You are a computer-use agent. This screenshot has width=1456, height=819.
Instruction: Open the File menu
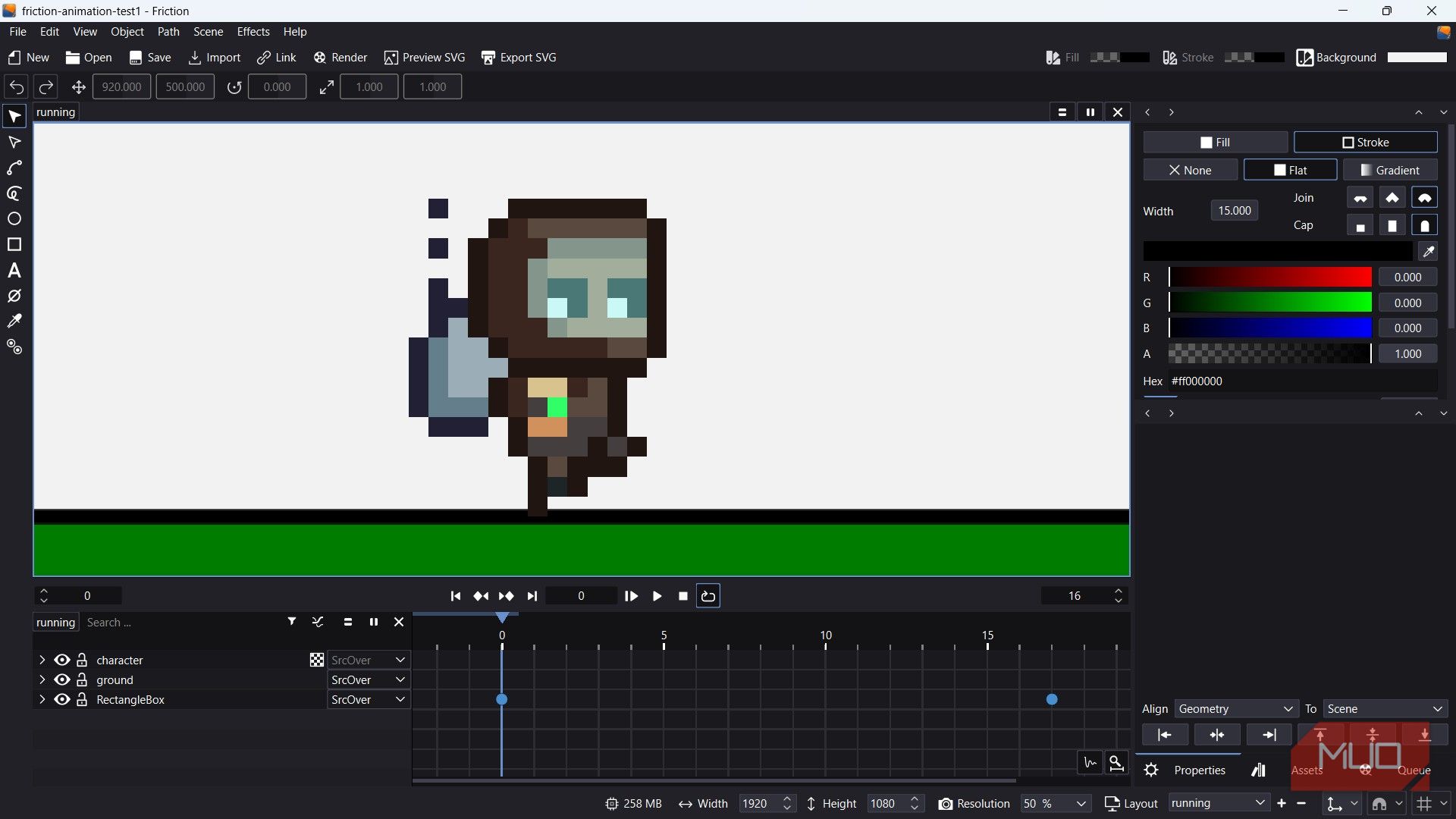[x=17, y=32]
